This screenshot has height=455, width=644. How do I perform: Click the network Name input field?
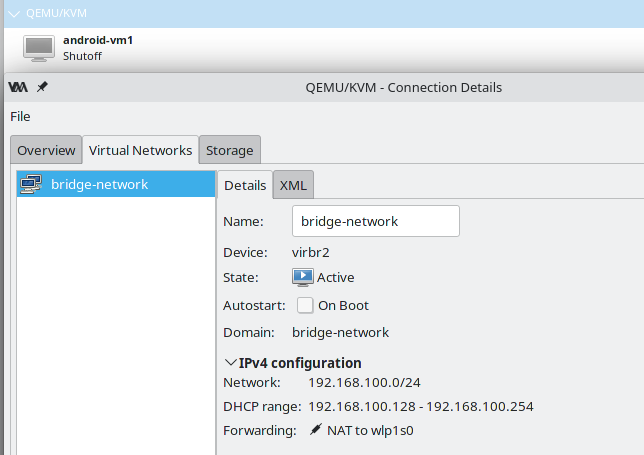click(x=375, y=221)
